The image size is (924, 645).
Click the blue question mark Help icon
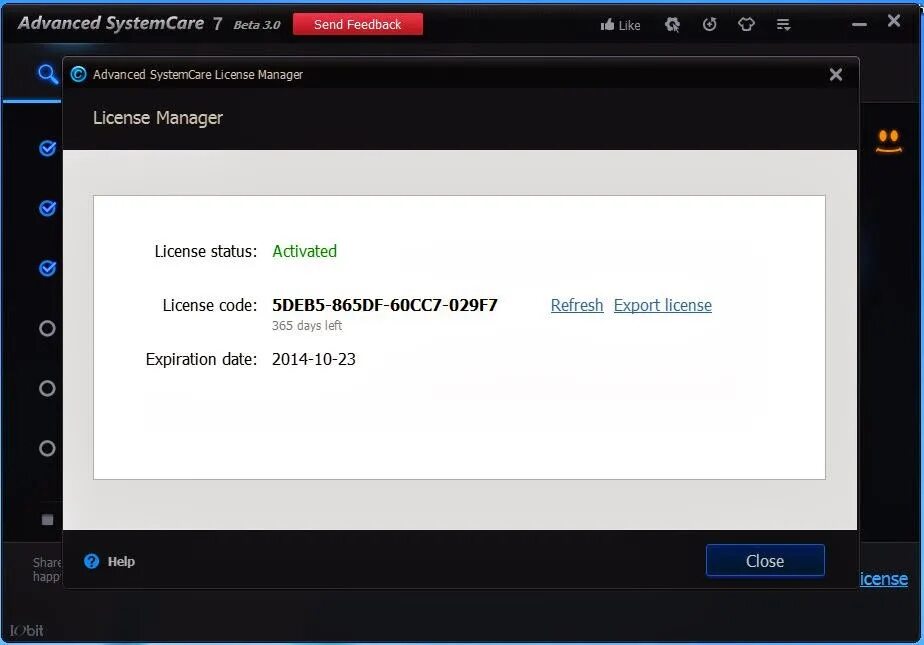point(92,561)
